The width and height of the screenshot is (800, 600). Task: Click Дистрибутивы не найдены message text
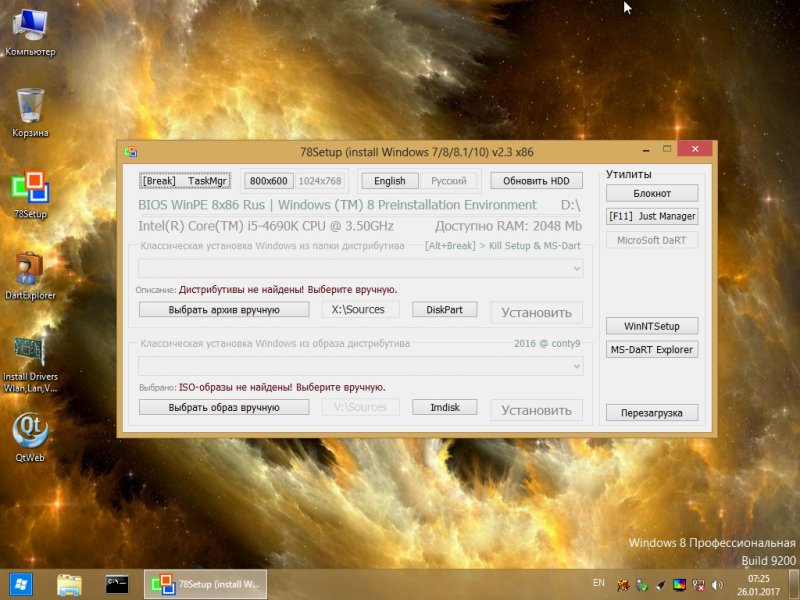pos(288,290)
